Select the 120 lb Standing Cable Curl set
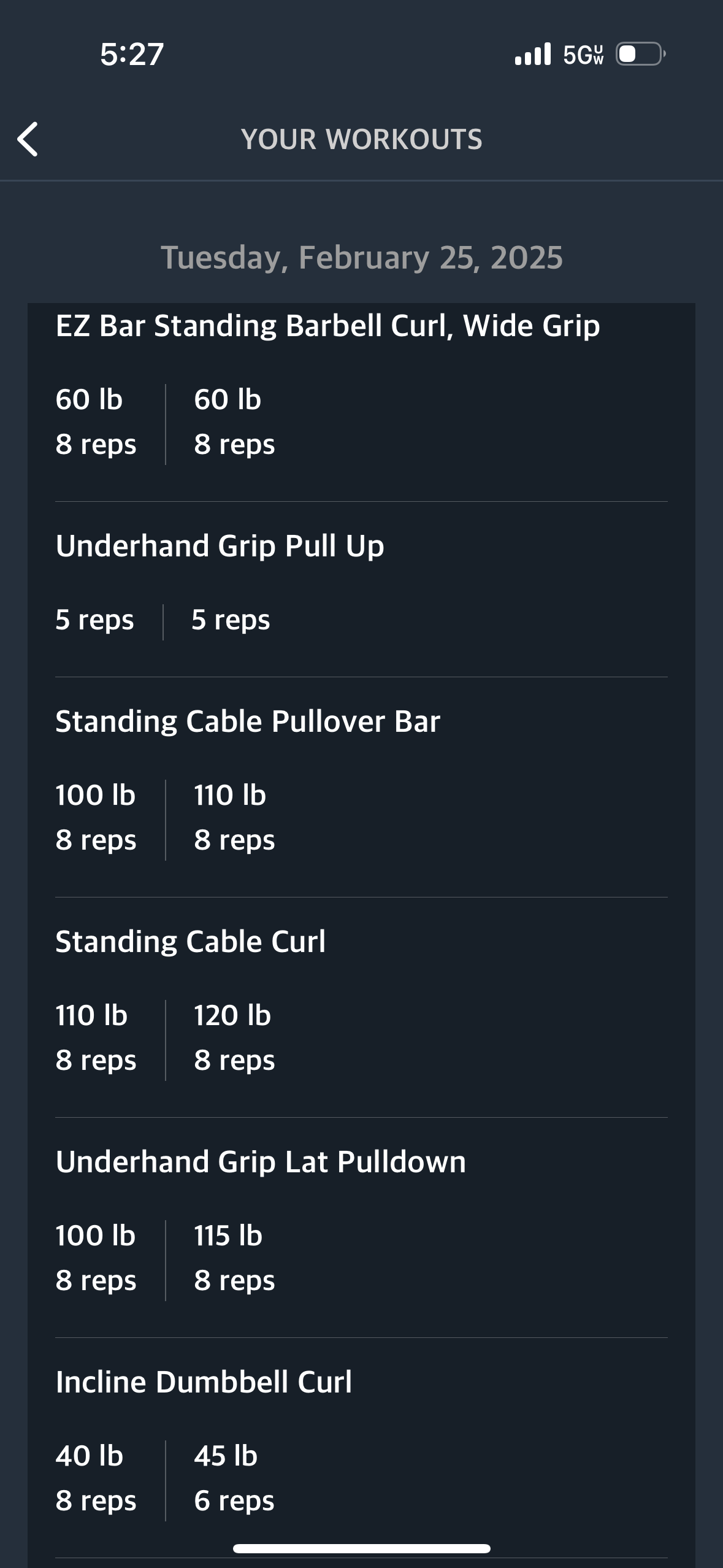 point(234,1037)
